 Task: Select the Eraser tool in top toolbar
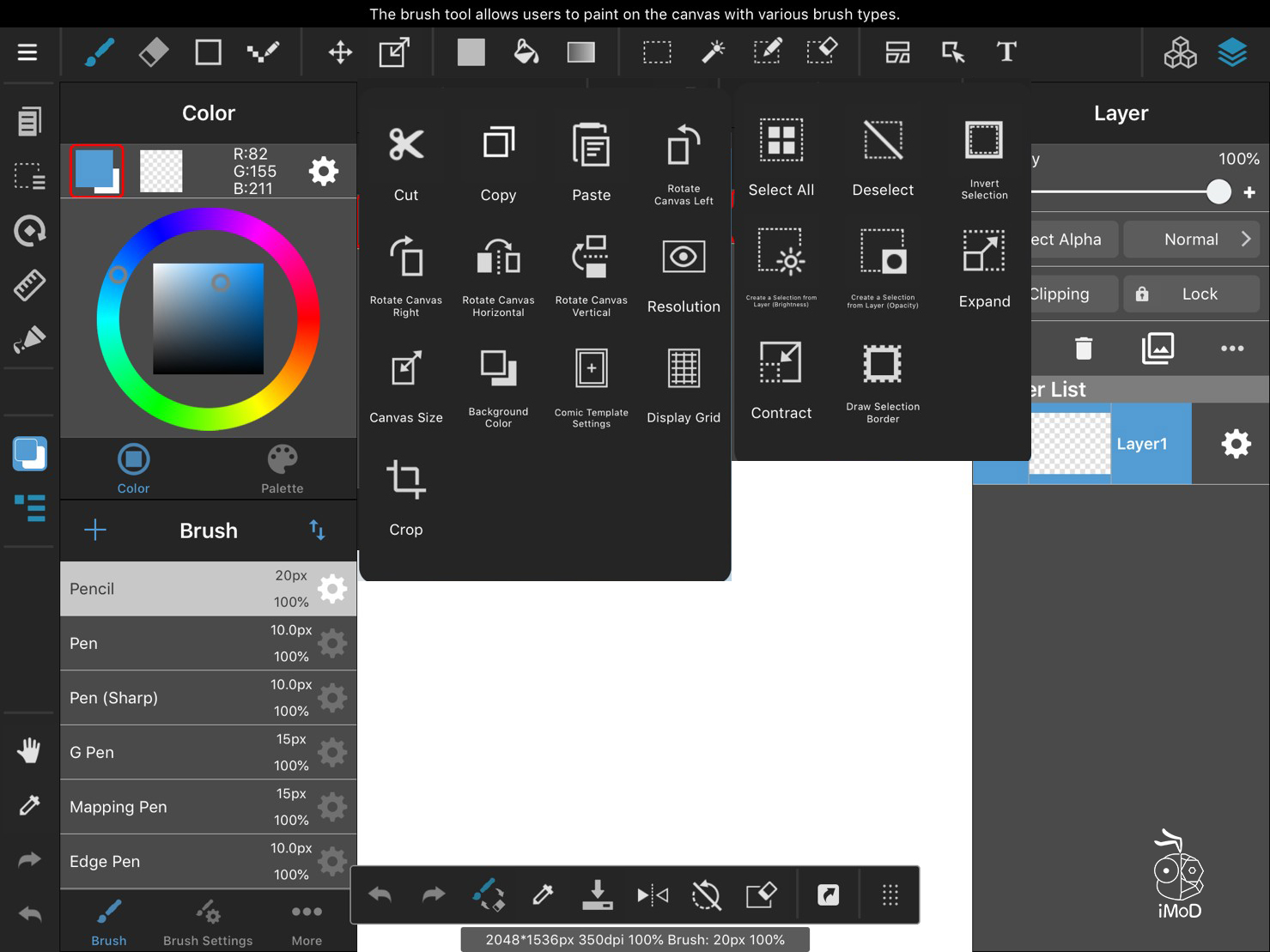[154, 52]
